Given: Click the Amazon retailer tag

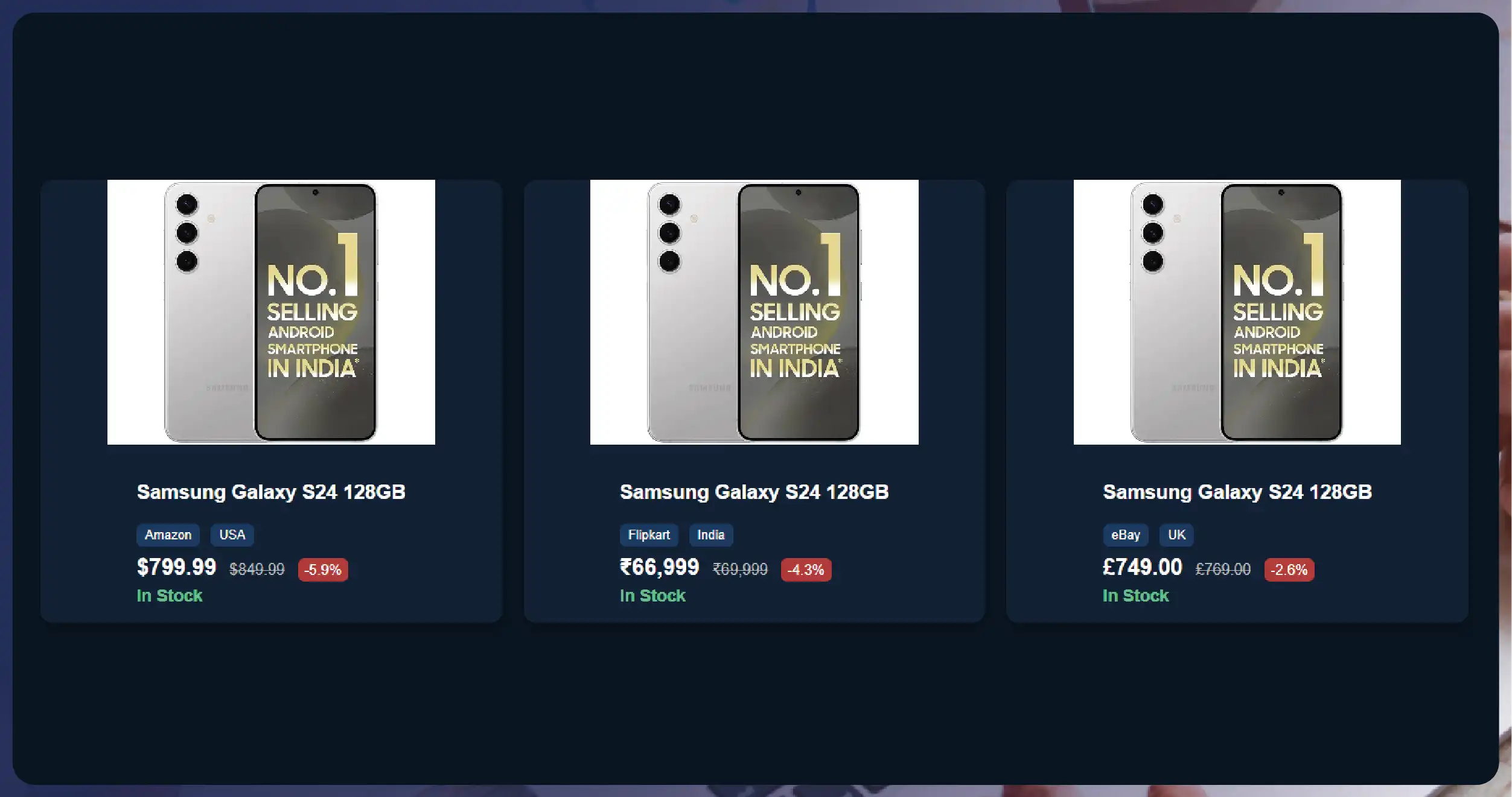Looking at the screenshot, I should pyautogui.click(x=168, y=535).
